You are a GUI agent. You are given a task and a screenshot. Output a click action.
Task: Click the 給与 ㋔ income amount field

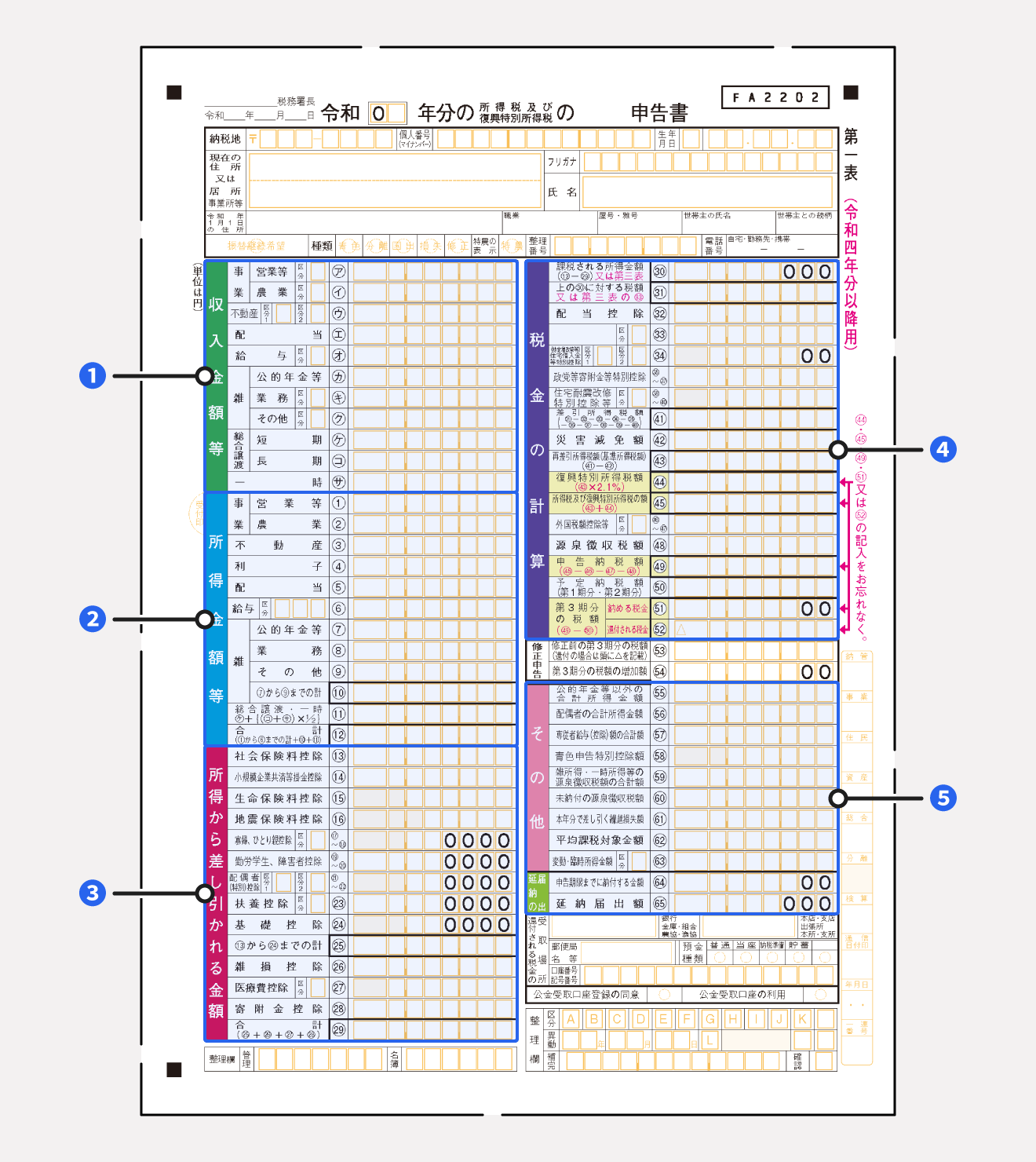pyautogui.click(x=434, y=356)
